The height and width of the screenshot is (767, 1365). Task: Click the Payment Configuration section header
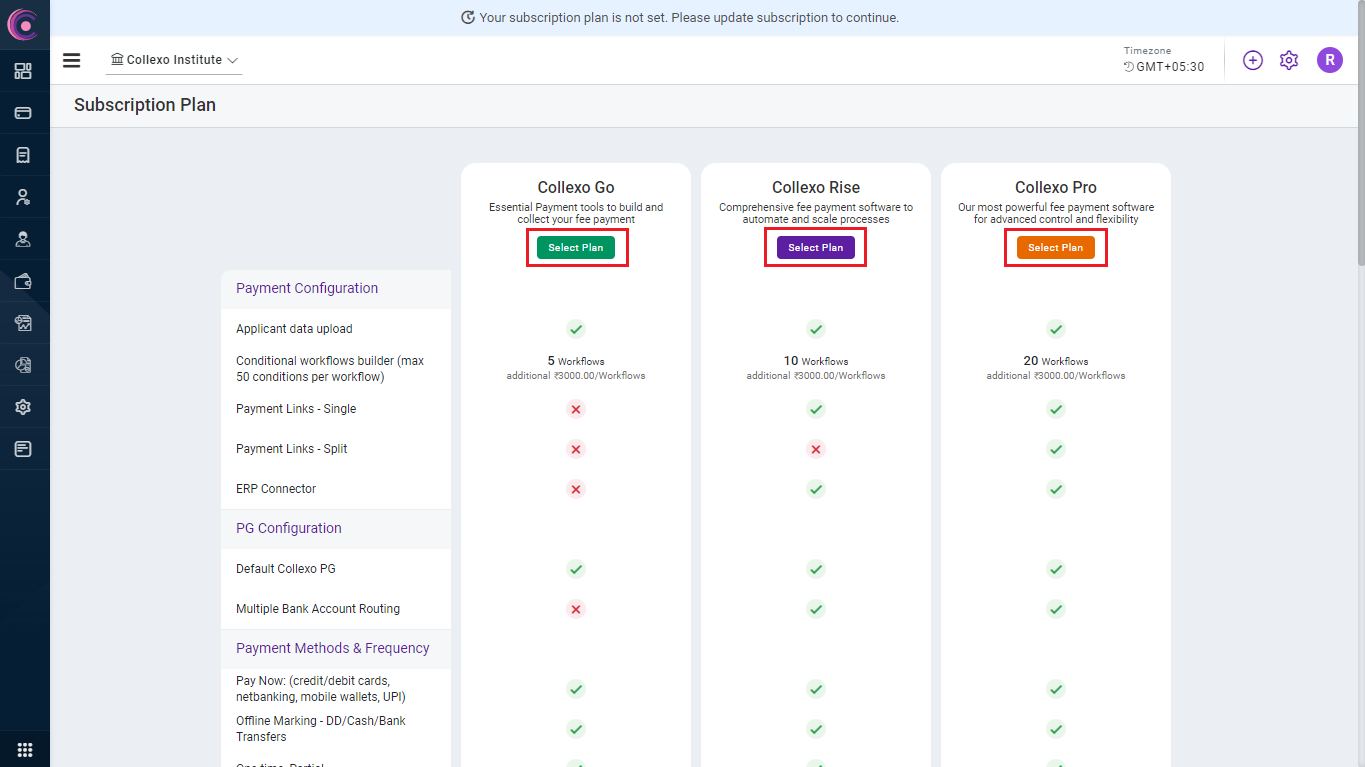307,288
